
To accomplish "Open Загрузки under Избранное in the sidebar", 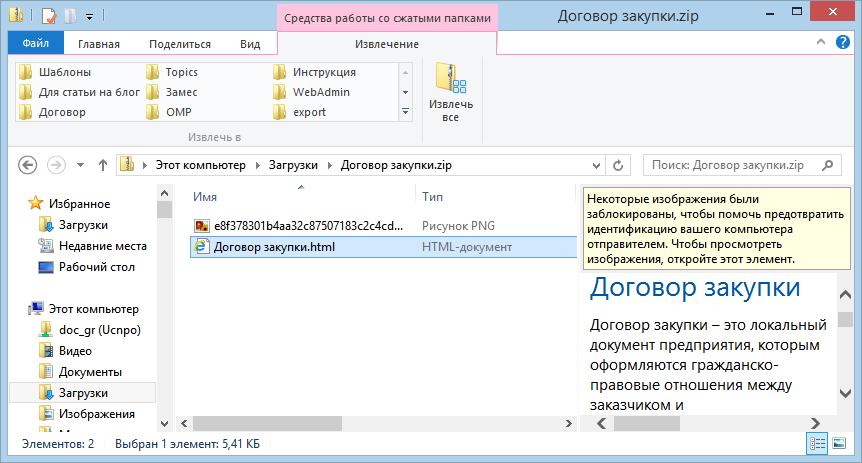I will tap(83, 225).
